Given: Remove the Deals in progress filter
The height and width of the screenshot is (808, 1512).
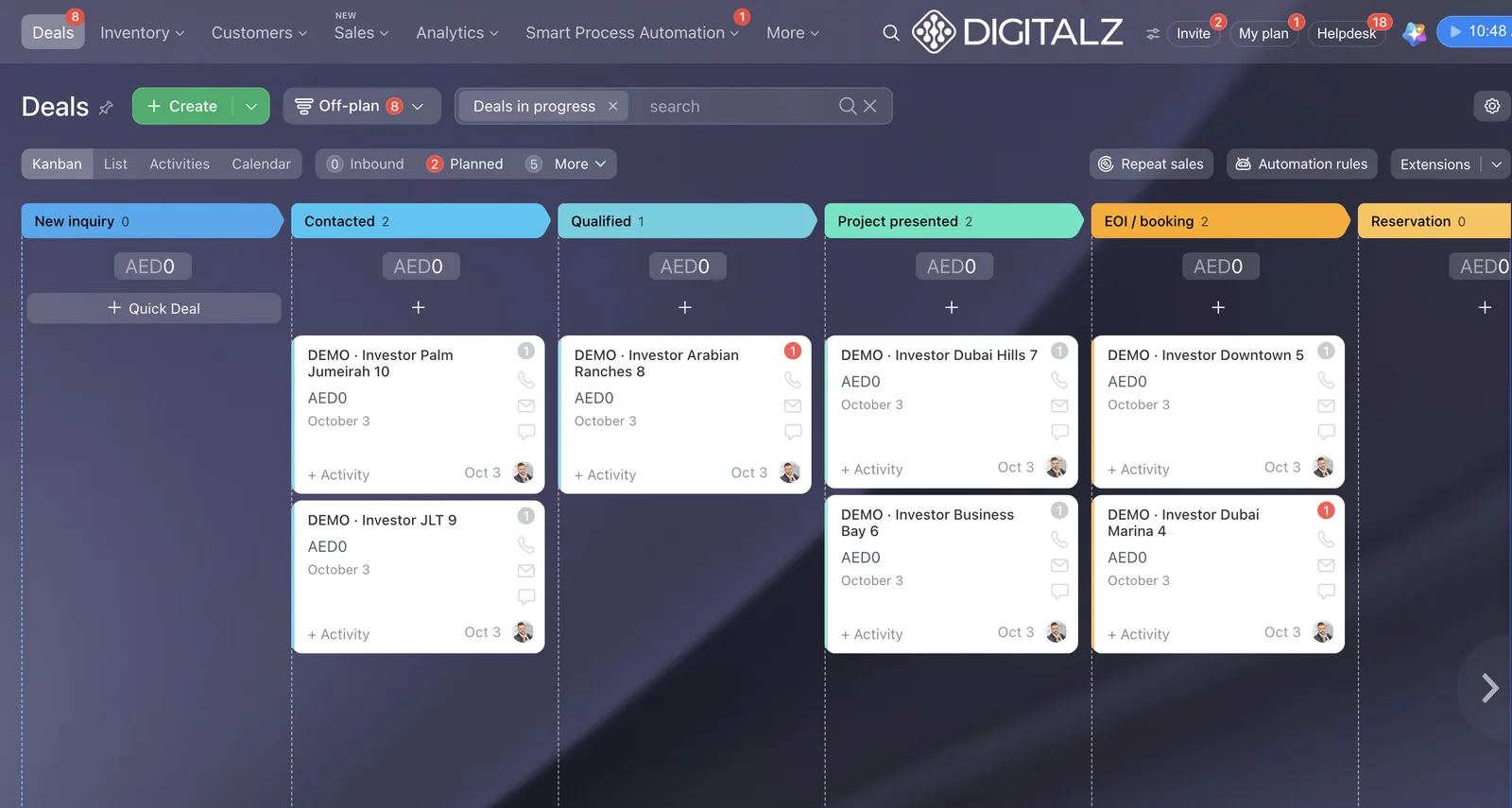Looking at the screenshot, I should point(612,107).
